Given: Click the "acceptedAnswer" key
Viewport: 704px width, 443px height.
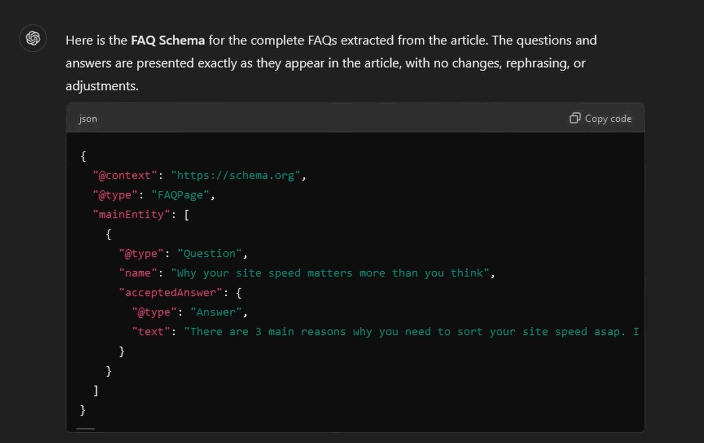Looking at the screenshot, I should point(170,293).
